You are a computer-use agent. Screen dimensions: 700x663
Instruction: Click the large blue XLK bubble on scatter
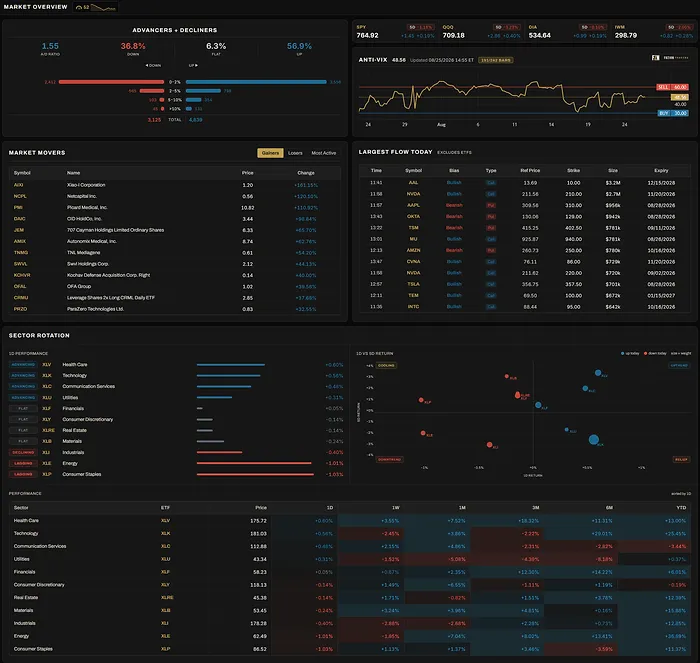(593, 440)
